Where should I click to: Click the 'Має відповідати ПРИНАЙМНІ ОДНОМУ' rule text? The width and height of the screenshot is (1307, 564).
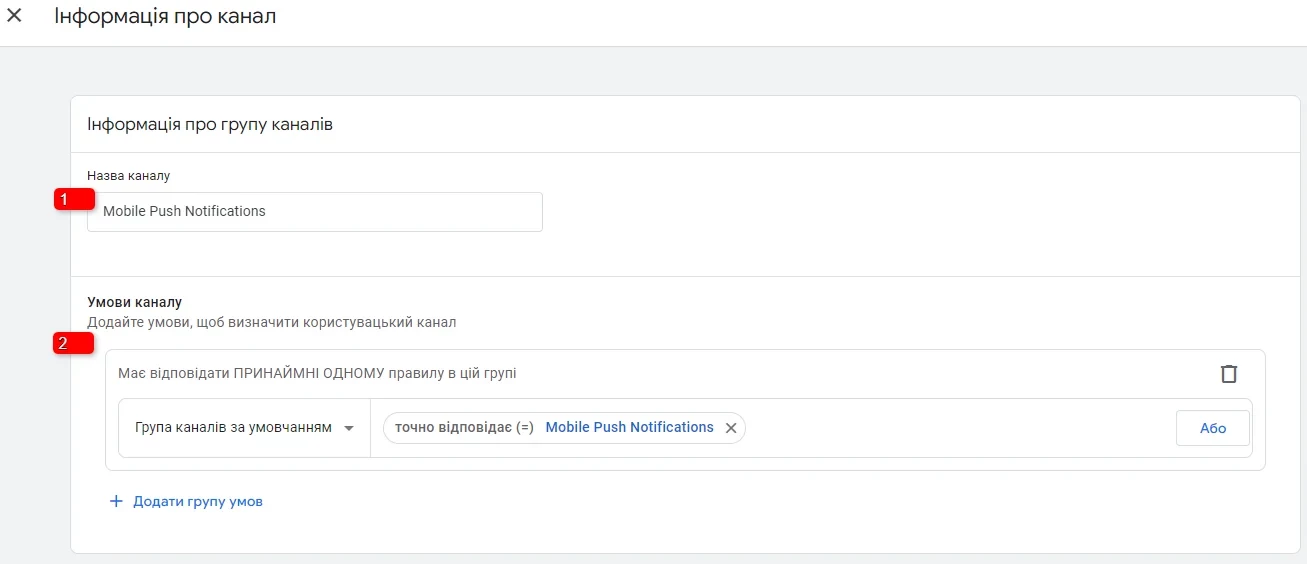point(317,374)
